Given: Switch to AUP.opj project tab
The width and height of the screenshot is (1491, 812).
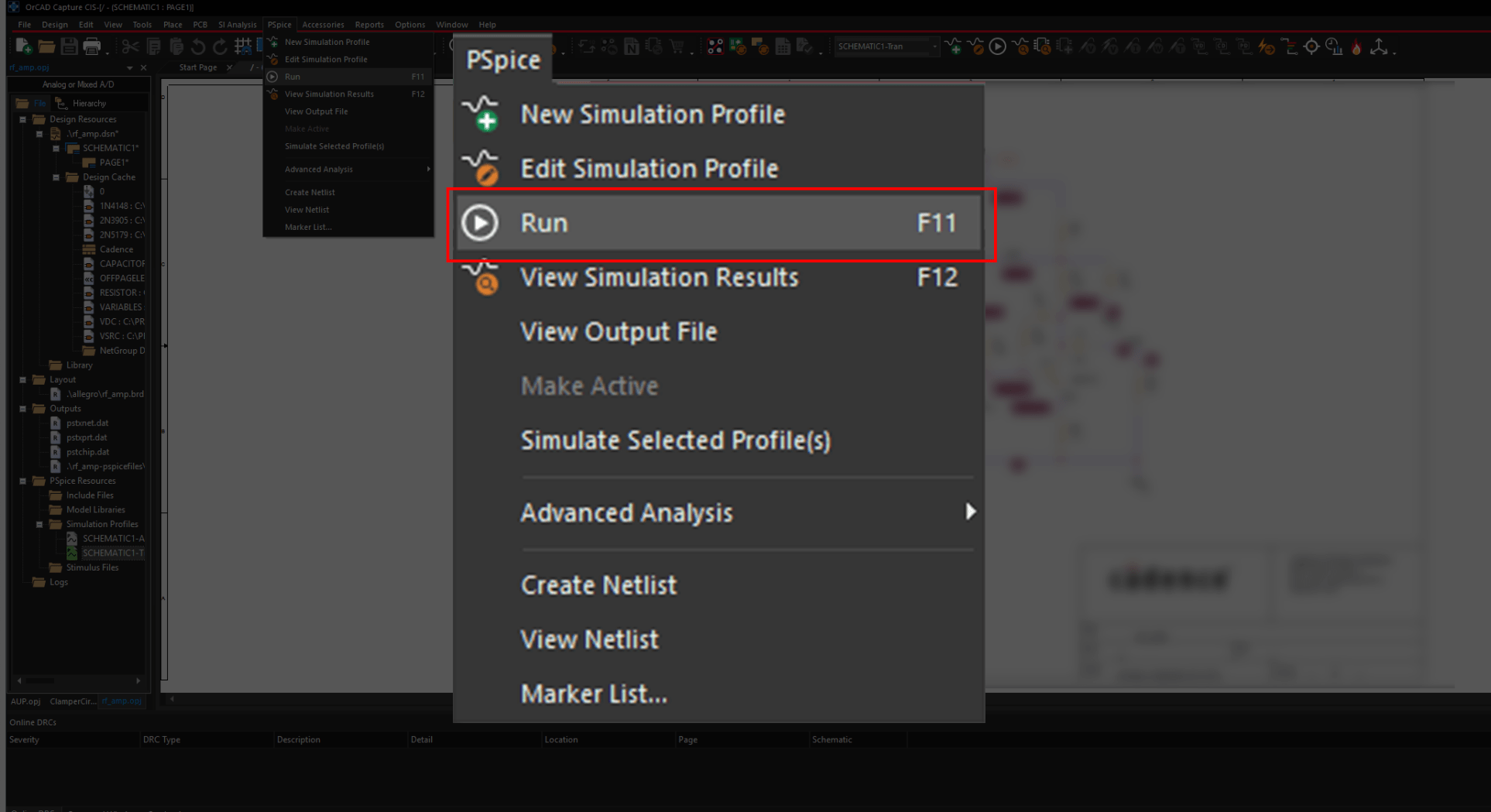Looking at the screenshot, I should pyautogui.click(x=26, y=701).
